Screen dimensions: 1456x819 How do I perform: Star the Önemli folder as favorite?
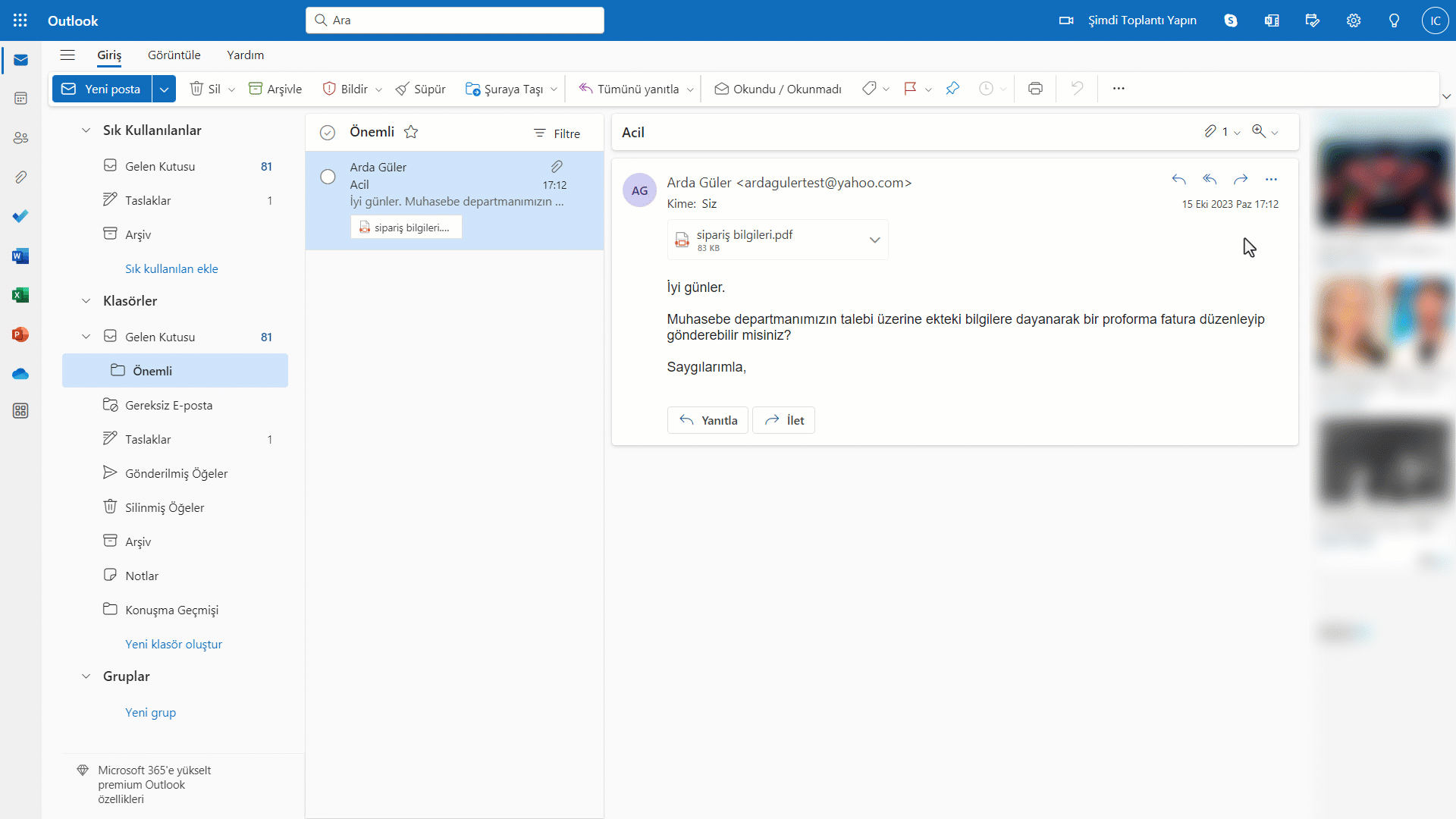click(x=411, y=132)
